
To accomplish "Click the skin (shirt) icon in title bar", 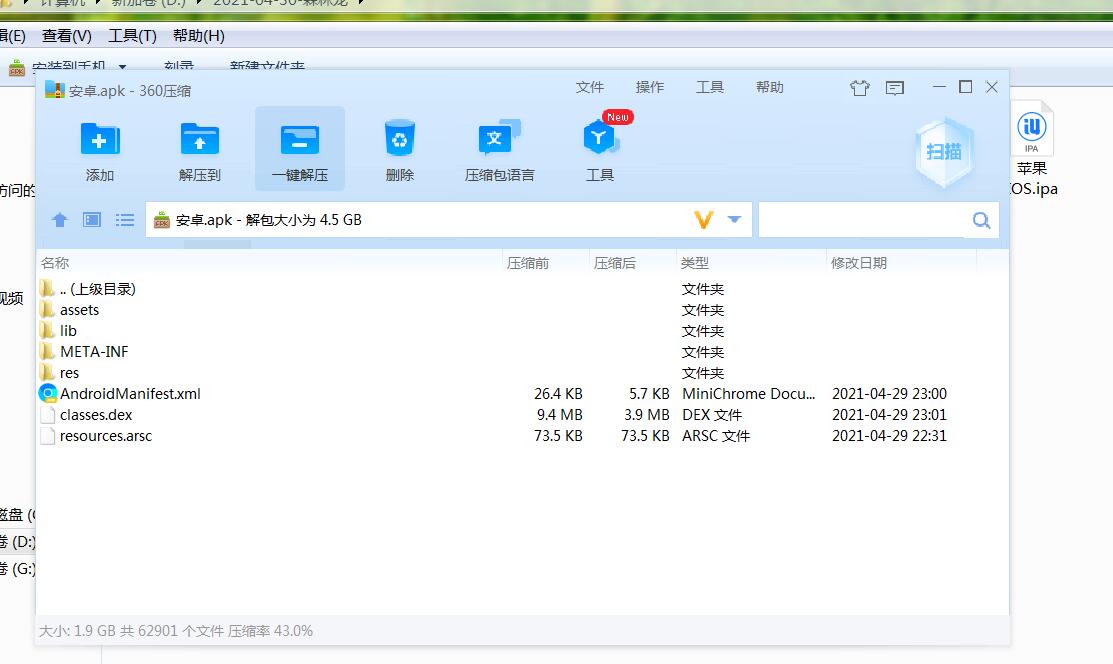I will click(860, 88).
